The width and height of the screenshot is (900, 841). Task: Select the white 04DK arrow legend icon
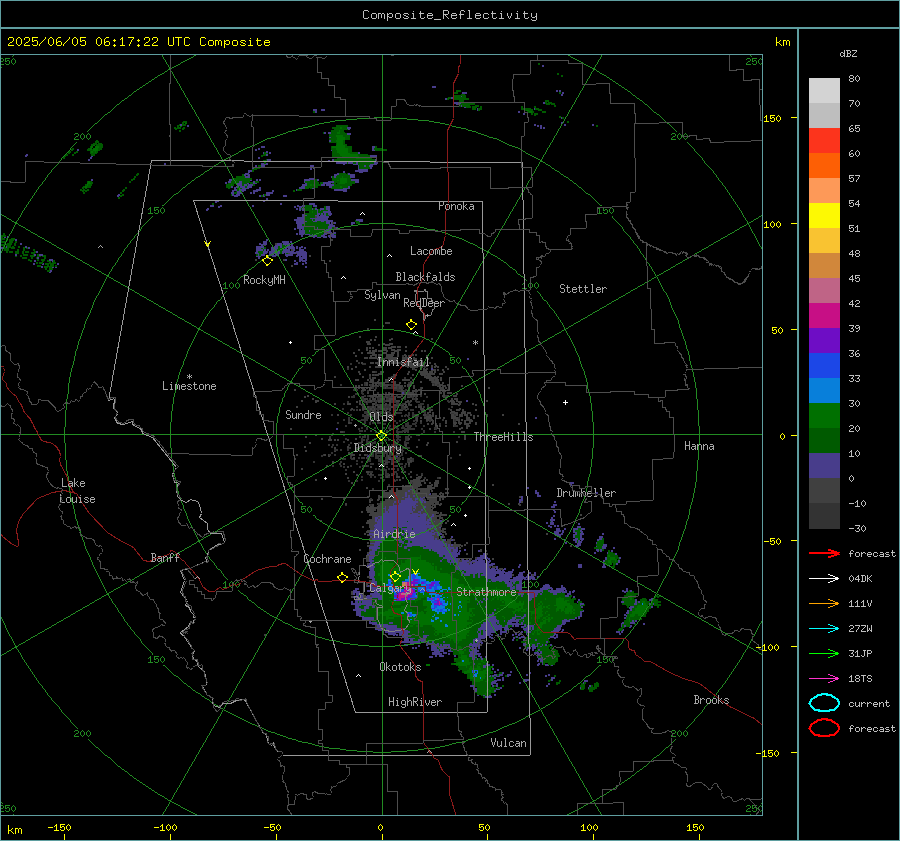pos(824,578)
